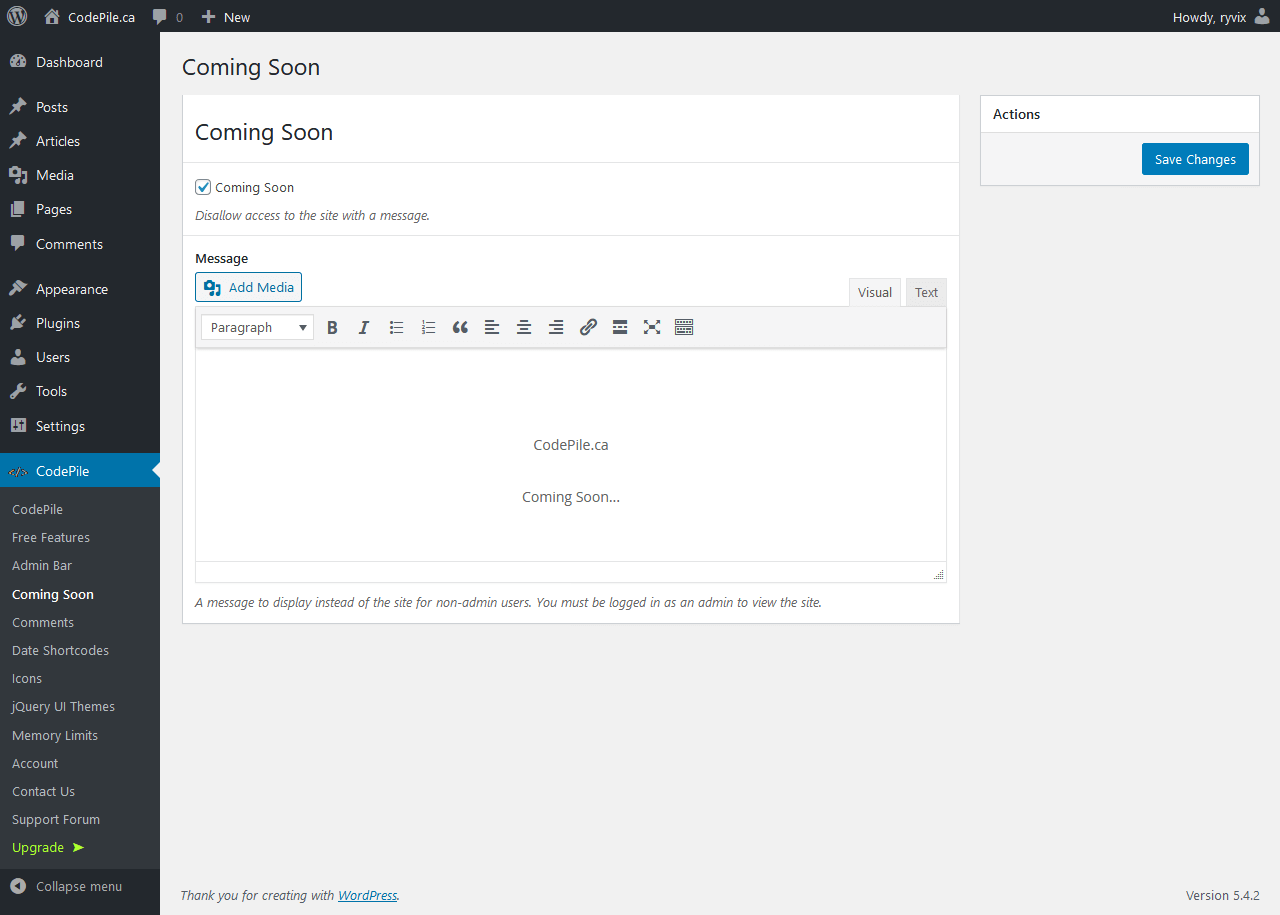Follow the WordPress footer link
Viewport: 1280px width, 915px height.
[367, 895]
